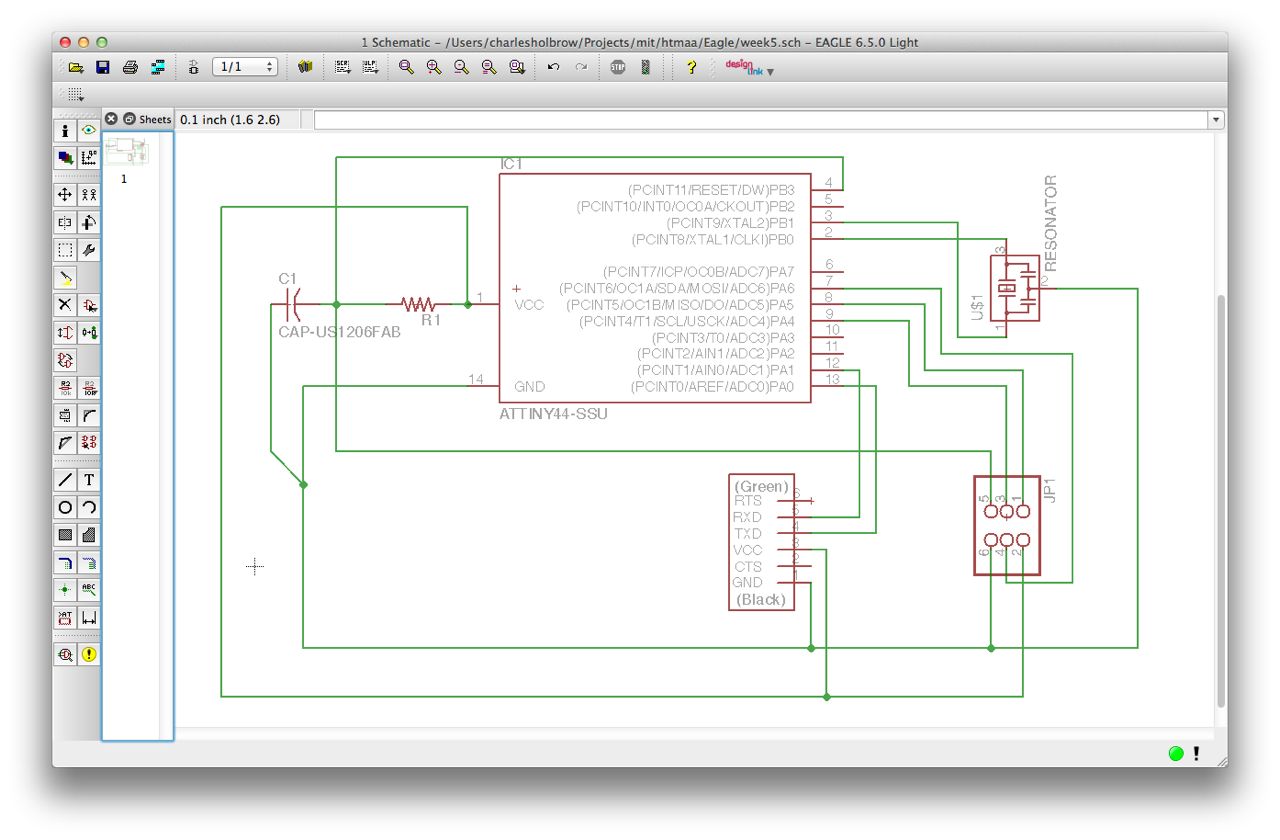The height and width of the screenshot is (840, 1280).
Task: Select the Invoke gate tool
Action: click(x=89, y=442)
